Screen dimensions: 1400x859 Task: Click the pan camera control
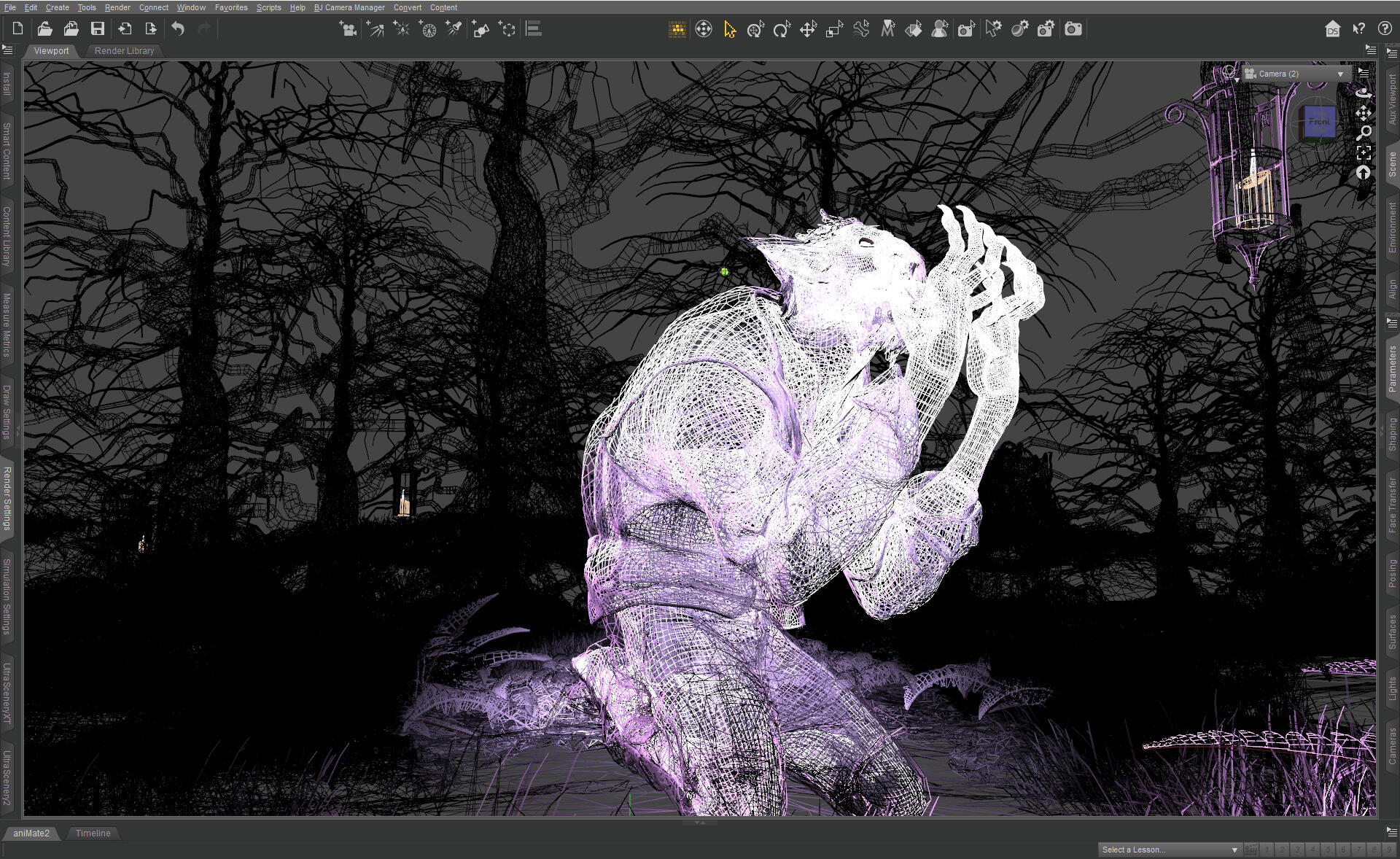tap(1364, 113)
